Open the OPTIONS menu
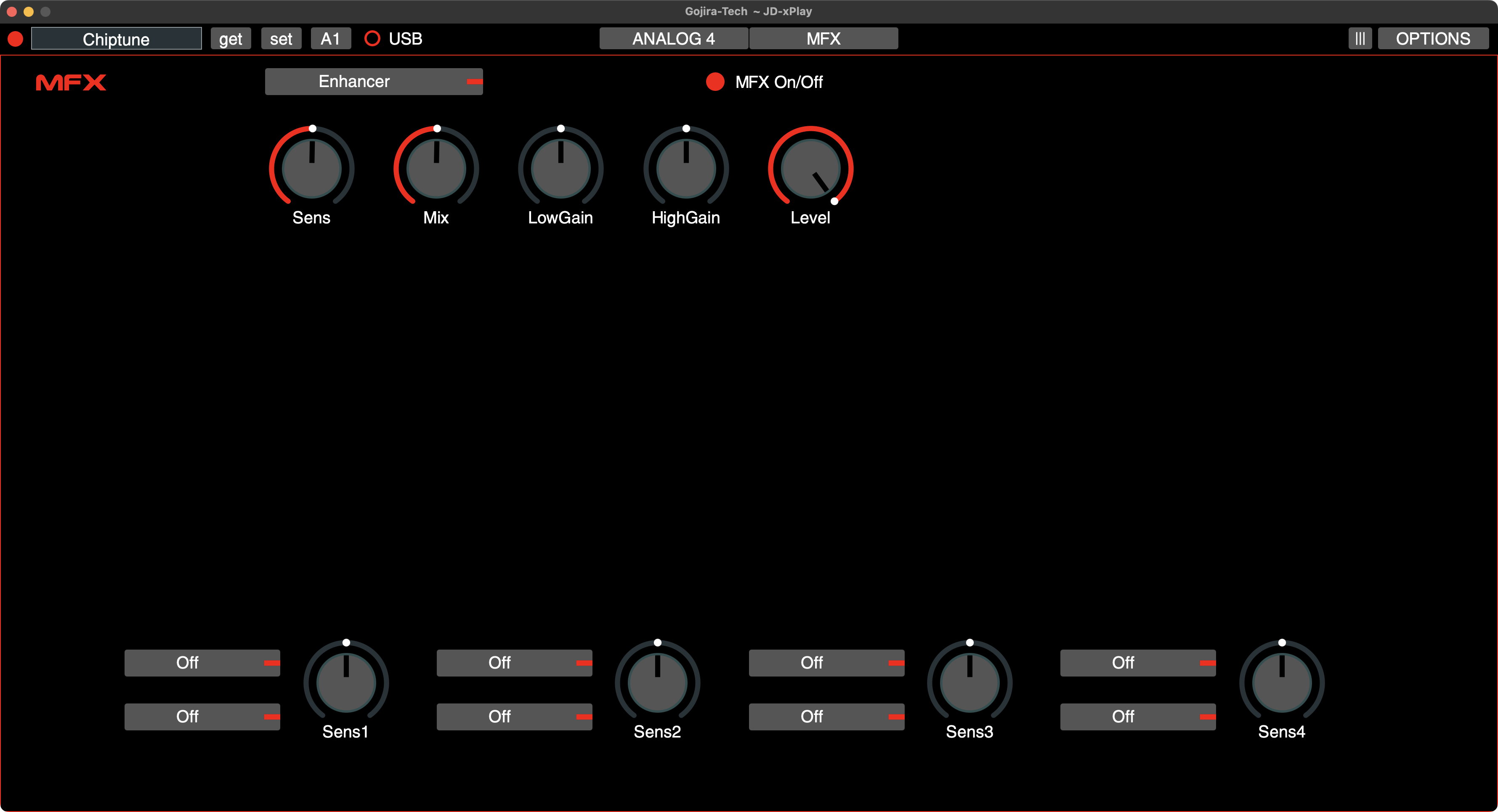This screenshot has height=812, width=1498. coord(1434,39)
